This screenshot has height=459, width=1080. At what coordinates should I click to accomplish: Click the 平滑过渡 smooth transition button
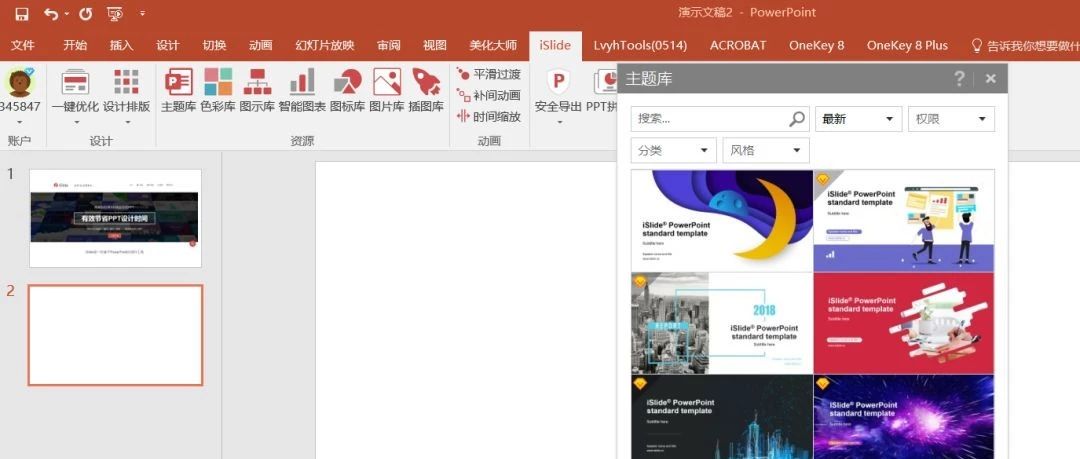(x=488, y=74)
